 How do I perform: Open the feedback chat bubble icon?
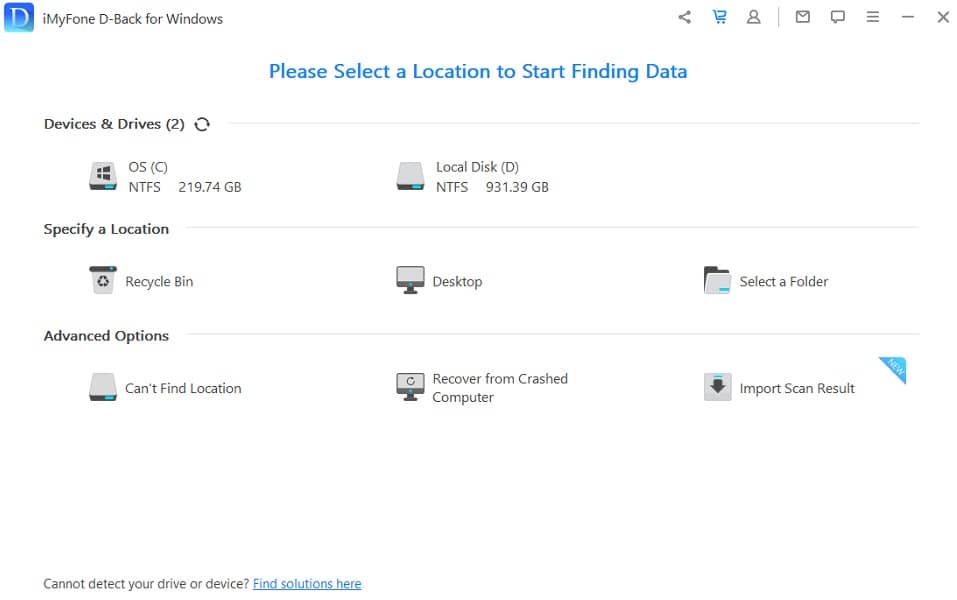click(837, 17)
